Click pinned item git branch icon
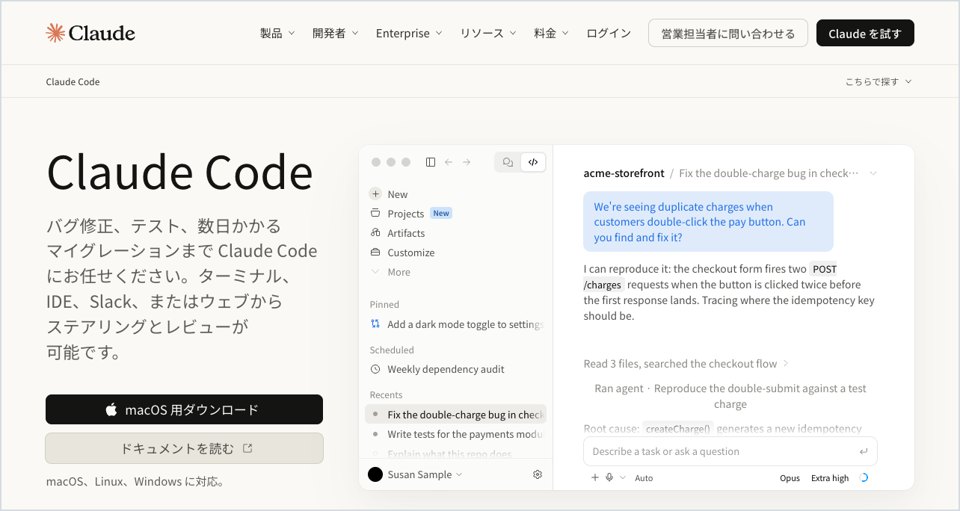The width and height of the screenshot is (960, 511). click(x=375, y=324)
